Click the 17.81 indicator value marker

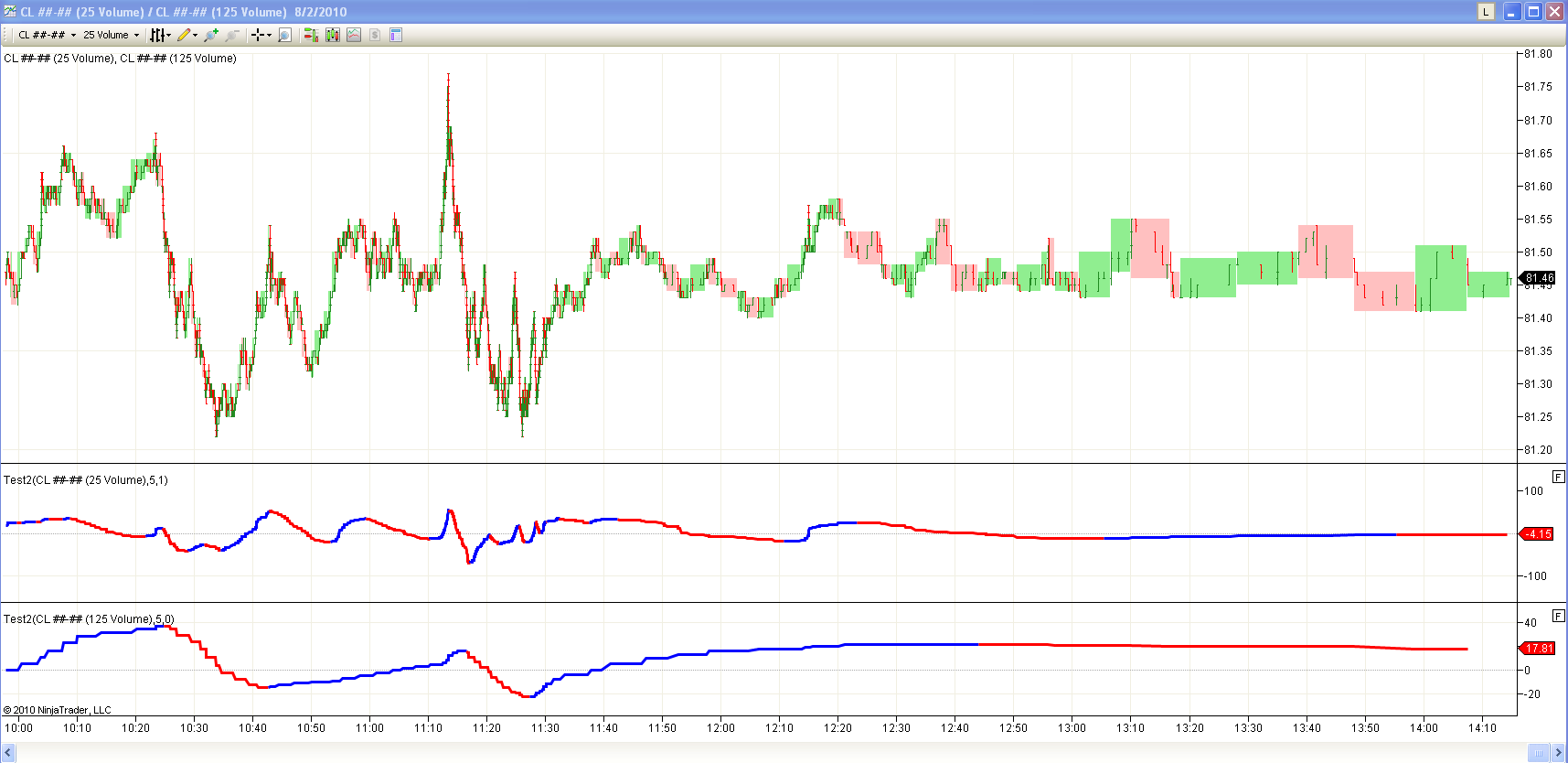[1537, 649]
